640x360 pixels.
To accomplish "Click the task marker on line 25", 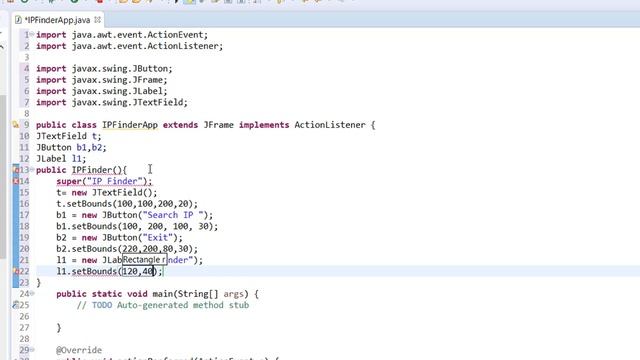I will point(16,305).
